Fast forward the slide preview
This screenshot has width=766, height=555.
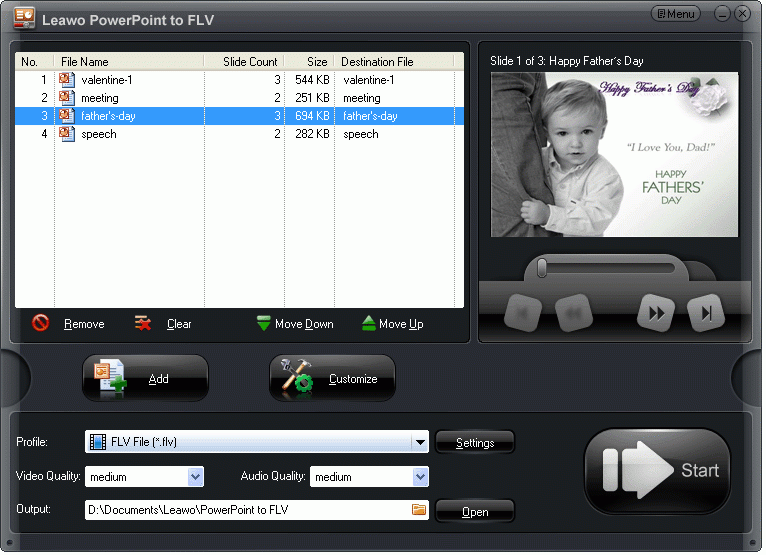(656, 313)
